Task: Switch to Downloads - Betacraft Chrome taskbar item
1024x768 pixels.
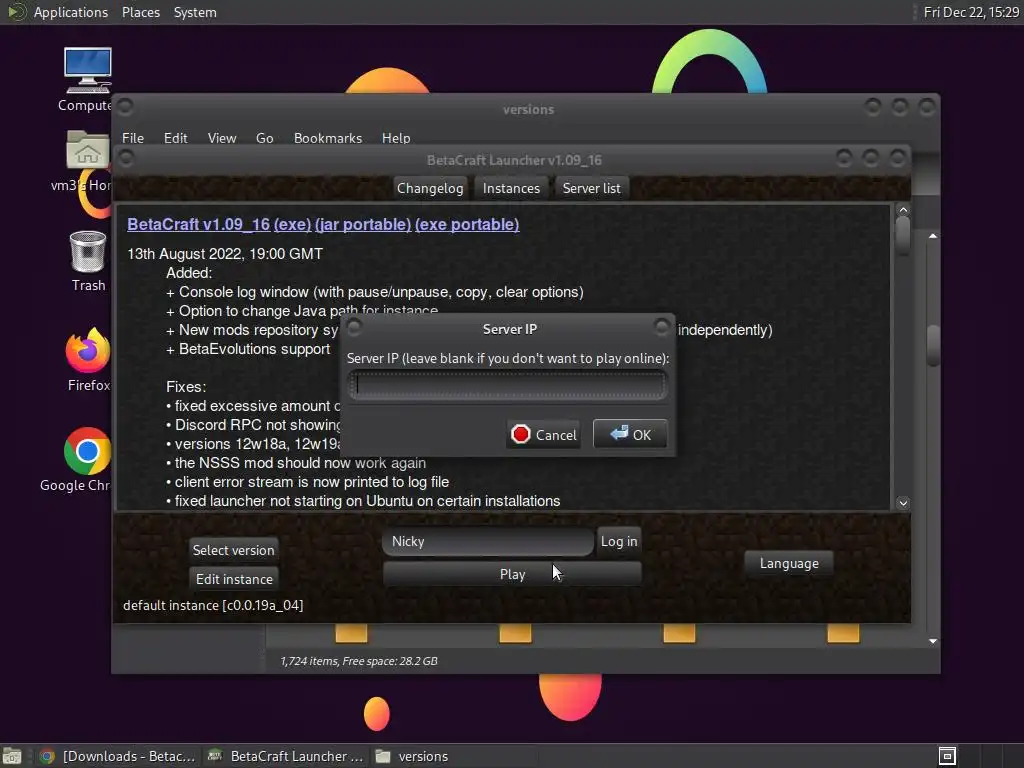Action: [118, 756]
